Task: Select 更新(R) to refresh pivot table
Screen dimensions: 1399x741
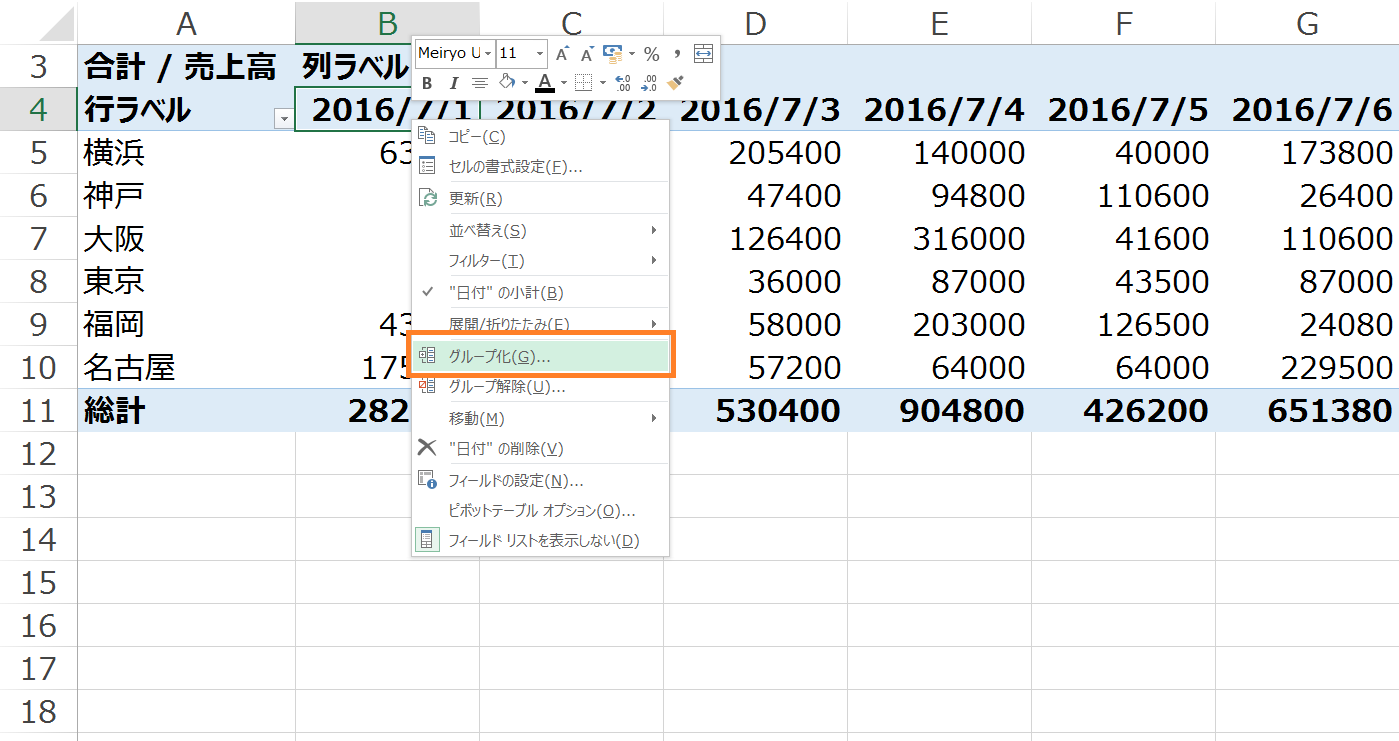Action: (540, 198)
